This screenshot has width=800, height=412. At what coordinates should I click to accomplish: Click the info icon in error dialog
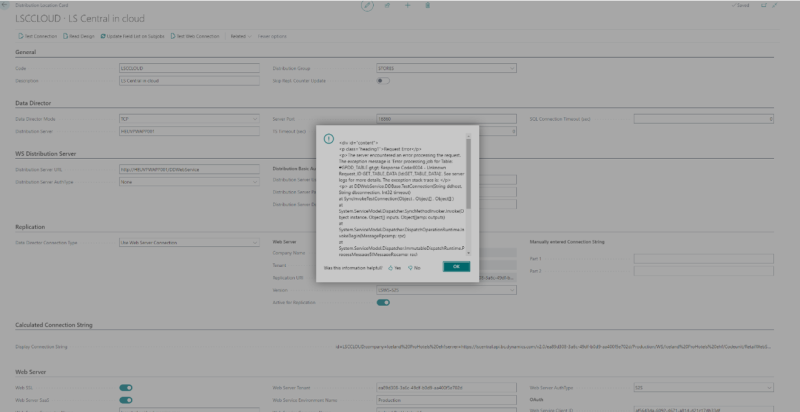pyautogui.click(x=329, y=139)
